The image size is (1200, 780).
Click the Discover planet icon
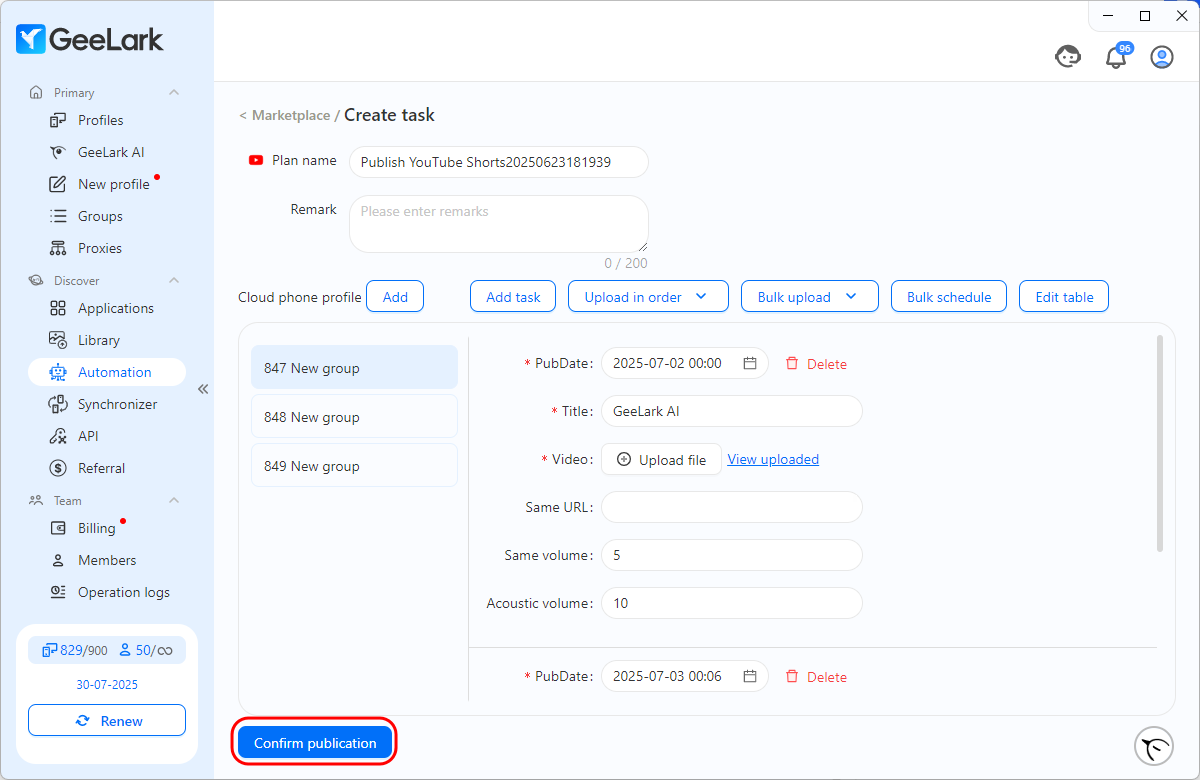[x=36, y=280]
